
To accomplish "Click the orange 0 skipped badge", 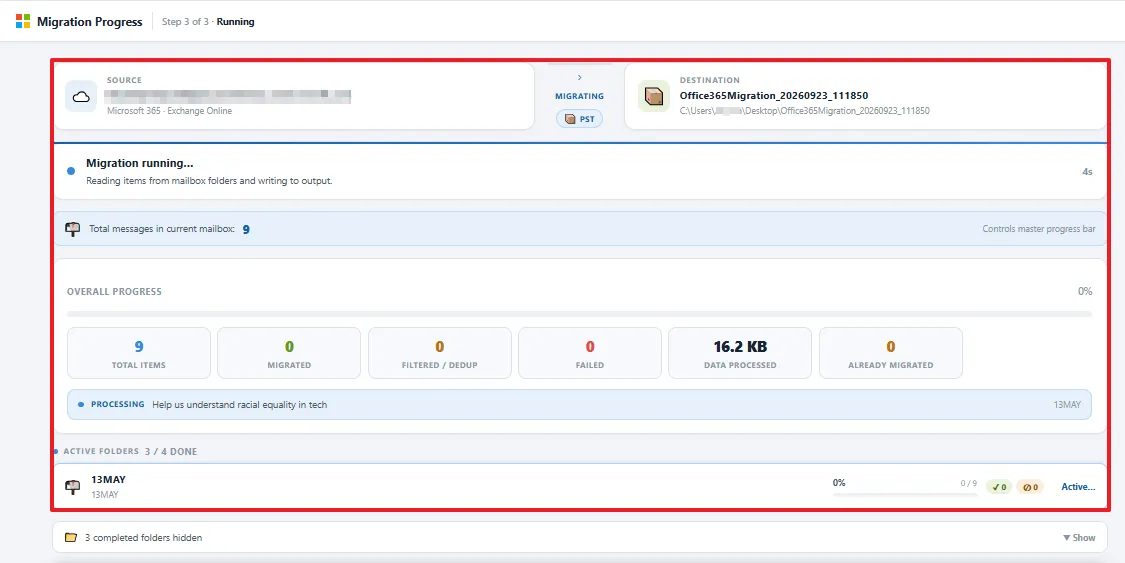I will point(1030,487).
